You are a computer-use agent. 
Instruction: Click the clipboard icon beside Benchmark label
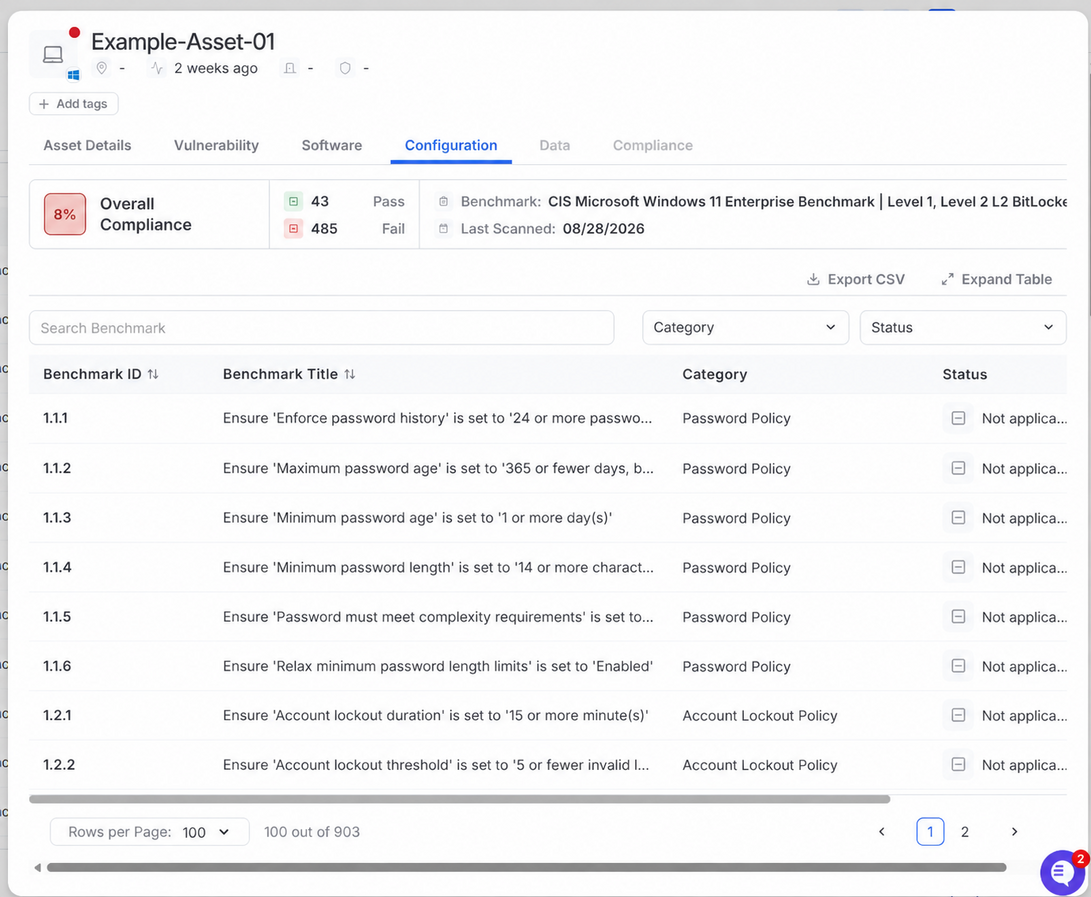[443, 202]
